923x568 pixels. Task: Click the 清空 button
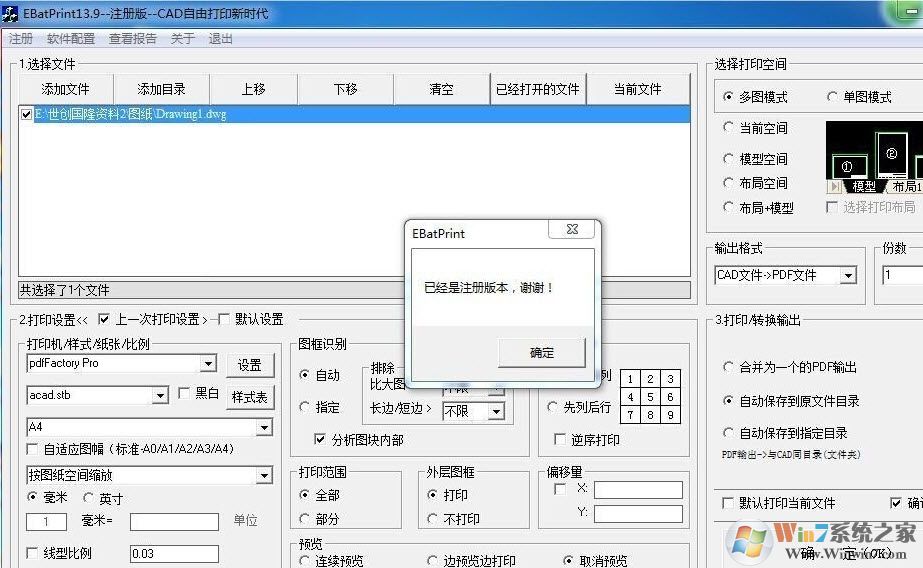coord(441,89)
